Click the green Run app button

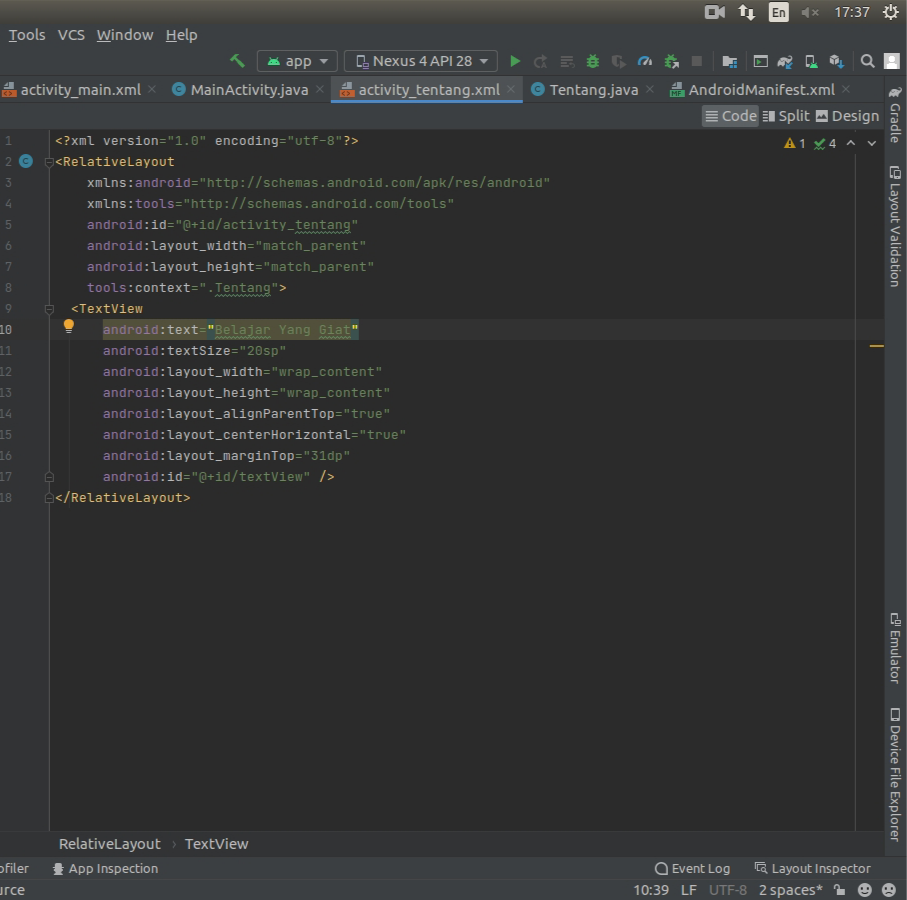(x=515, y=61)
